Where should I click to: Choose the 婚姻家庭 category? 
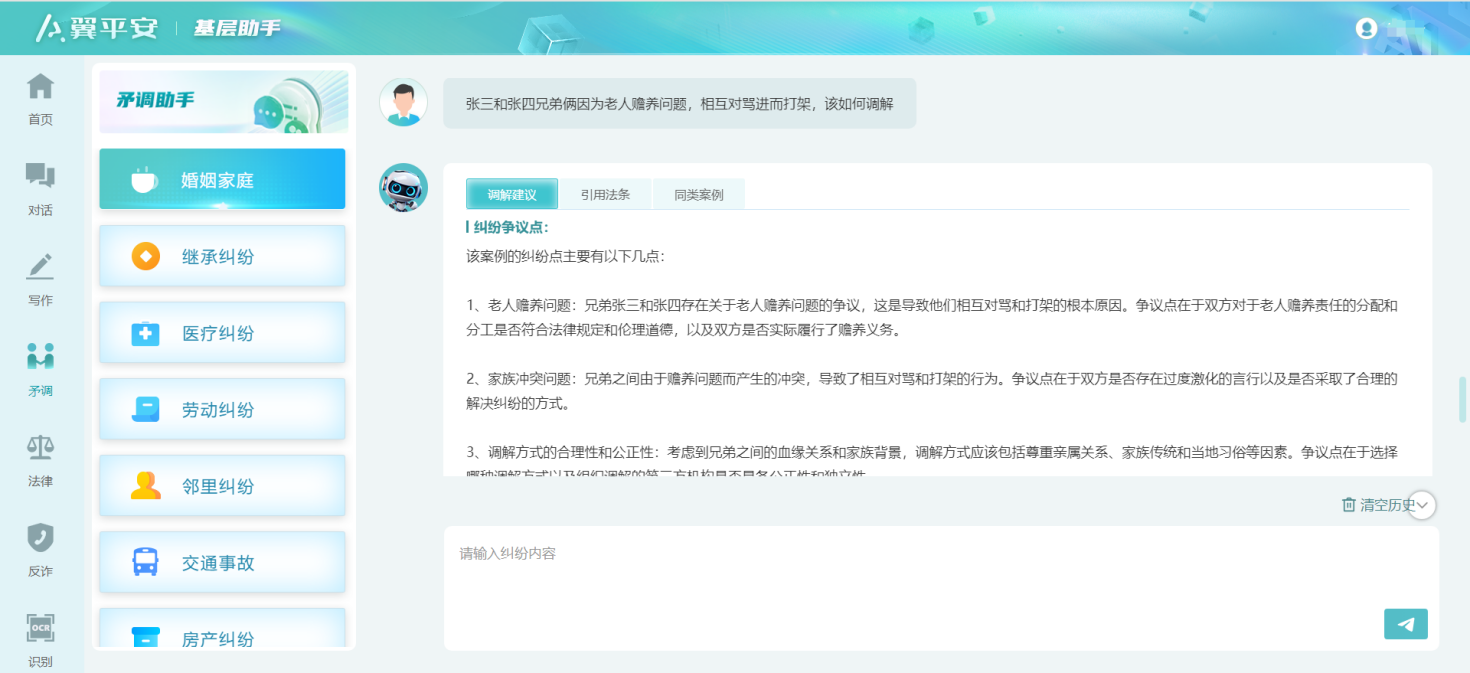pos(222,180)
